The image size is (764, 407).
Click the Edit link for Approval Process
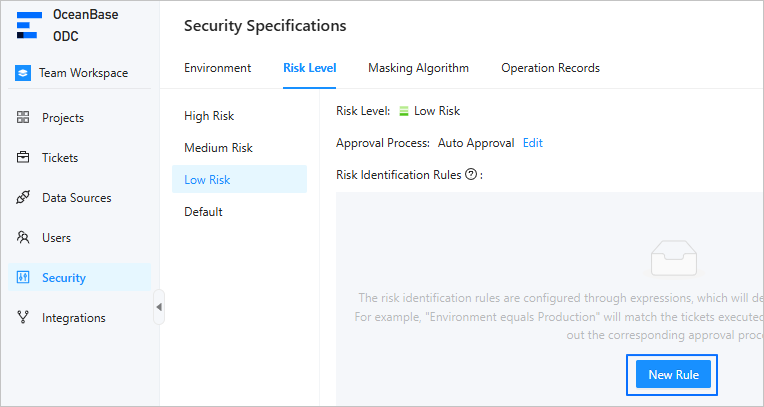pyautogui.click(x=533, y=143)
